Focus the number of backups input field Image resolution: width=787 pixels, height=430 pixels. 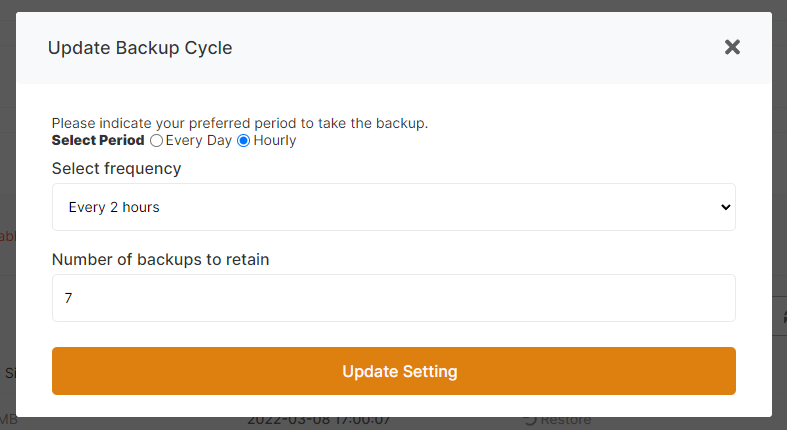[x=393, y=298]
